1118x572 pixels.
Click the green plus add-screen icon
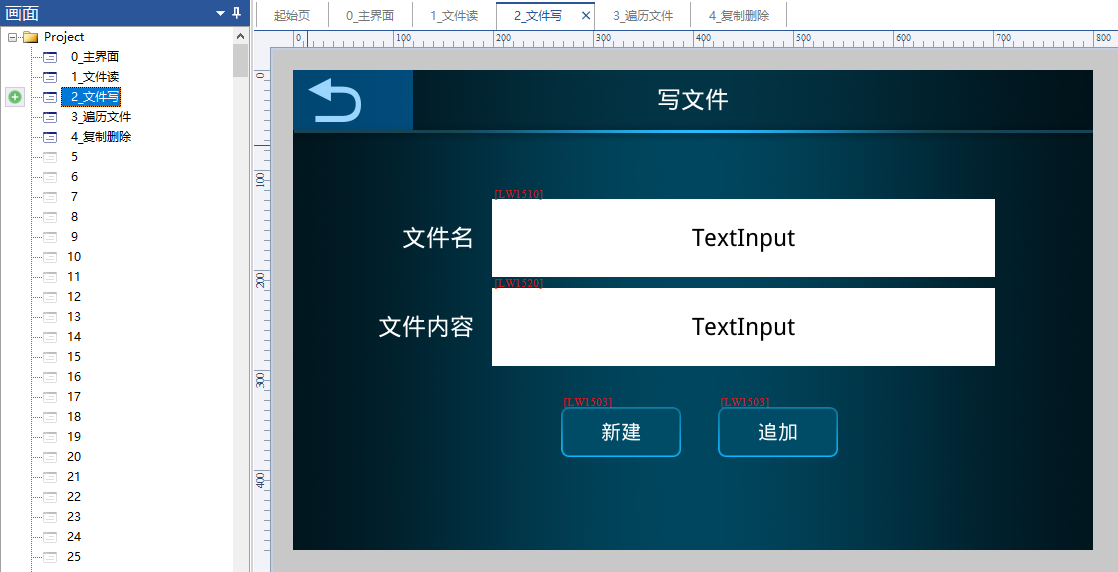coord(15,97)
